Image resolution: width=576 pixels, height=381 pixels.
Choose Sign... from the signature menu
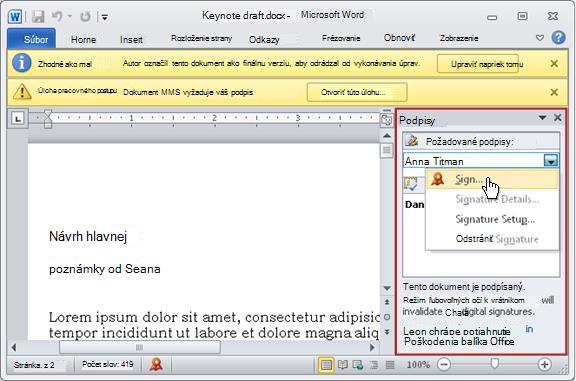point(492,180)
